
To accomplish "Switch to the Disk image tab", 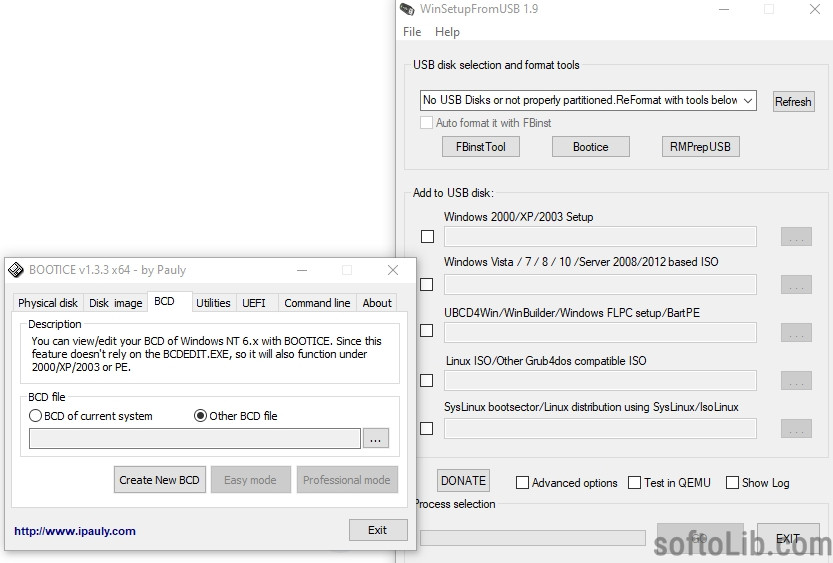I will click(115, 303).
